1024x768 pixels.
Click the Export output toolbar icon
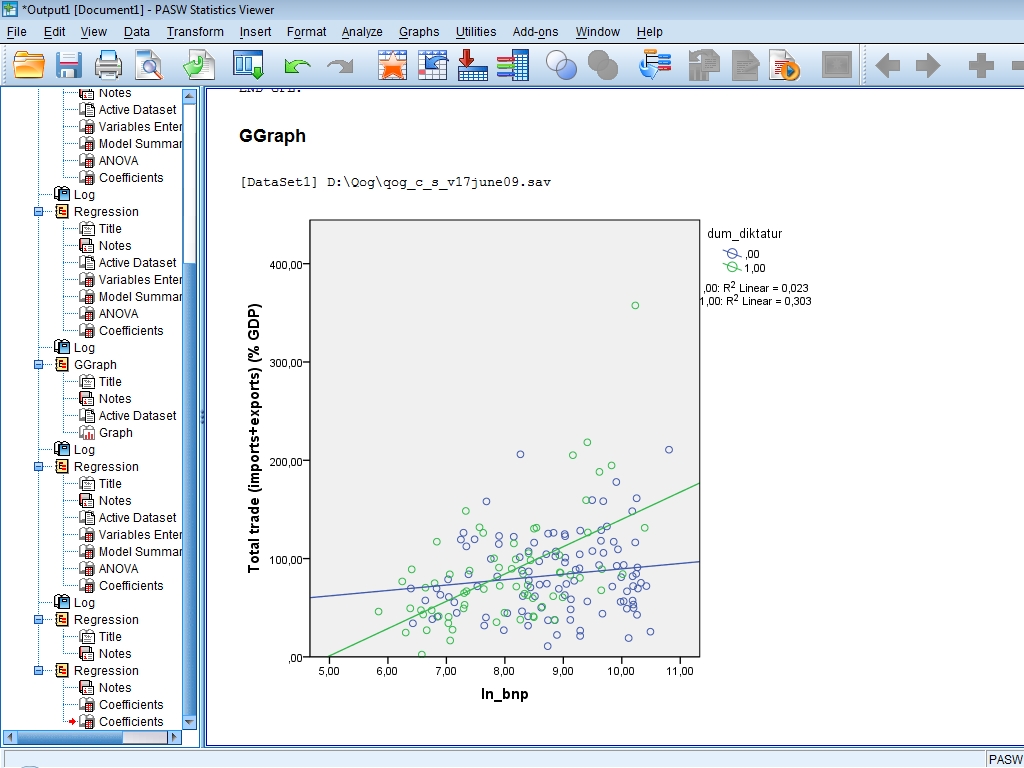pos(198,66)
